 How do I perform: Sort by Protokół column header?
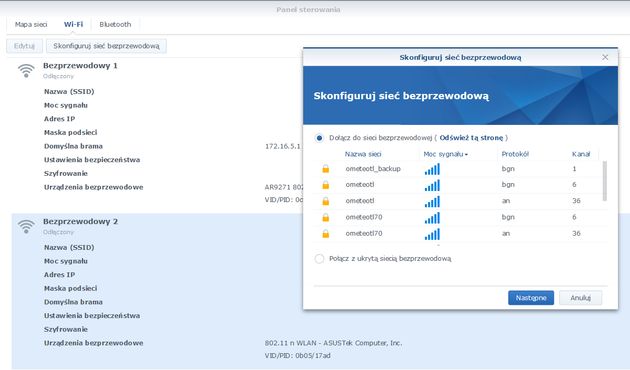click(515, 154)
